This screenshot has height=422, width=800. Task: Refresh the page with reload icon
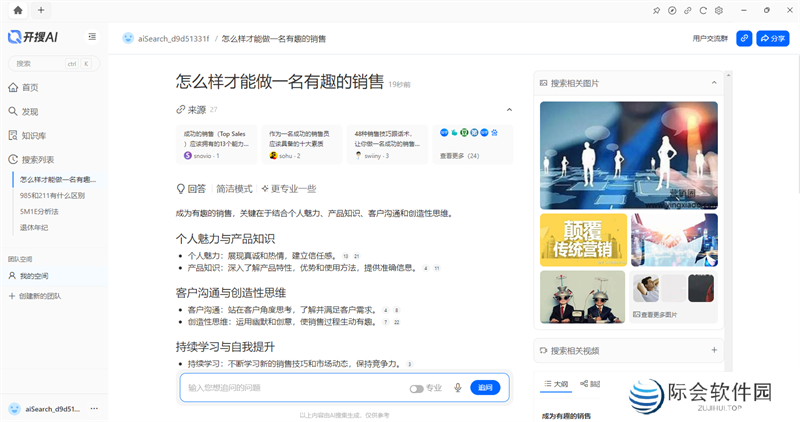click(x=703, y=10)
